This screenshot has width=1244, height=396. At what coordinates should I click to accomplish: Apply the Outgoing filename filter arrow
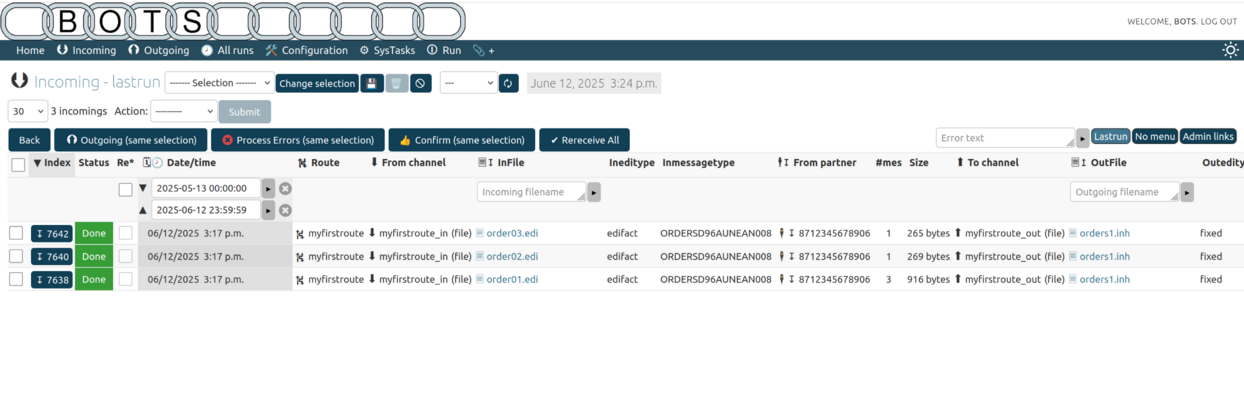click(1187, 192)
